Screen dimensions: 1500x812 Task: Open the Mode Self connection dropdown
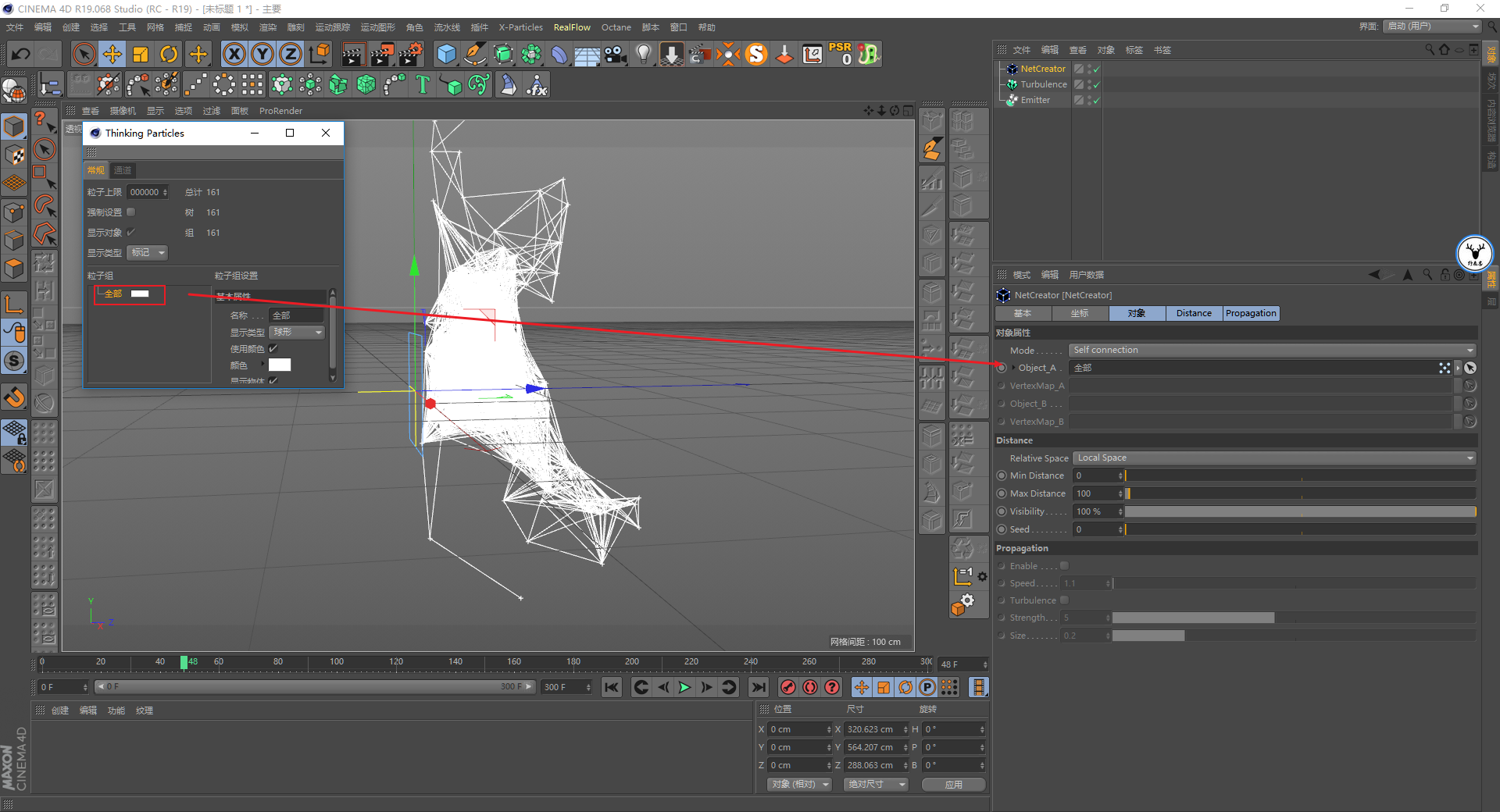1273,350
